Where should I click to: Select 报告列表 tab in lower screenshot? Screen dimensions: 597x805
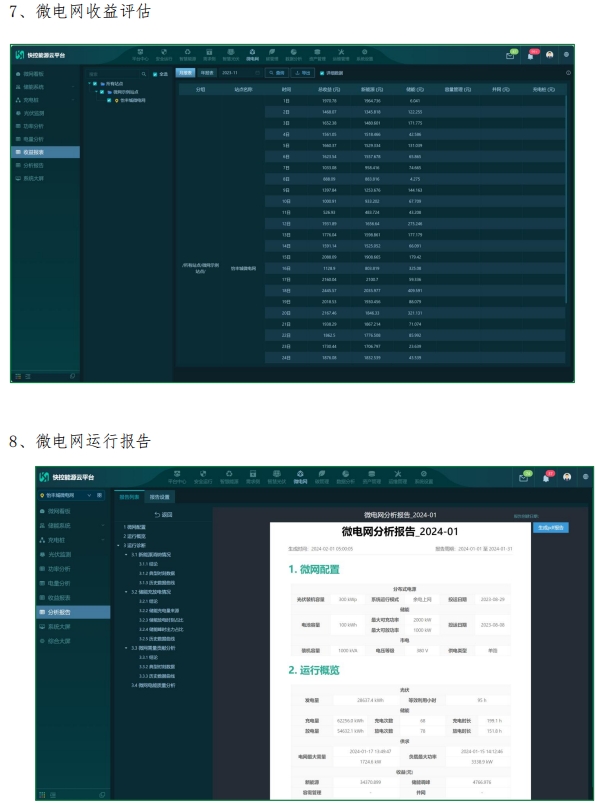(129, 497)
